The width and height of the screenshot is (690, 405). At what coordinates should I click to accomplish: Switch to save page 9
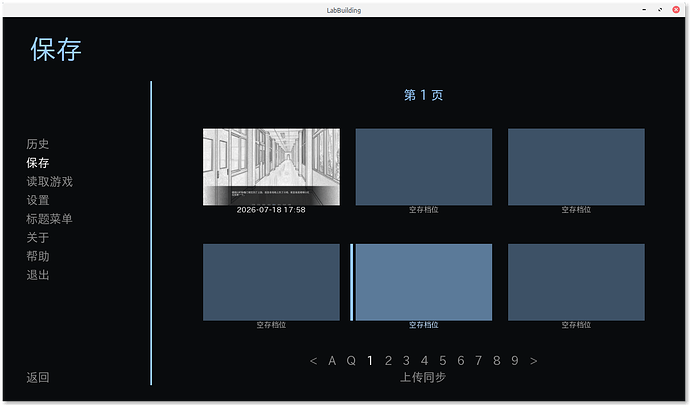(515, 361)
